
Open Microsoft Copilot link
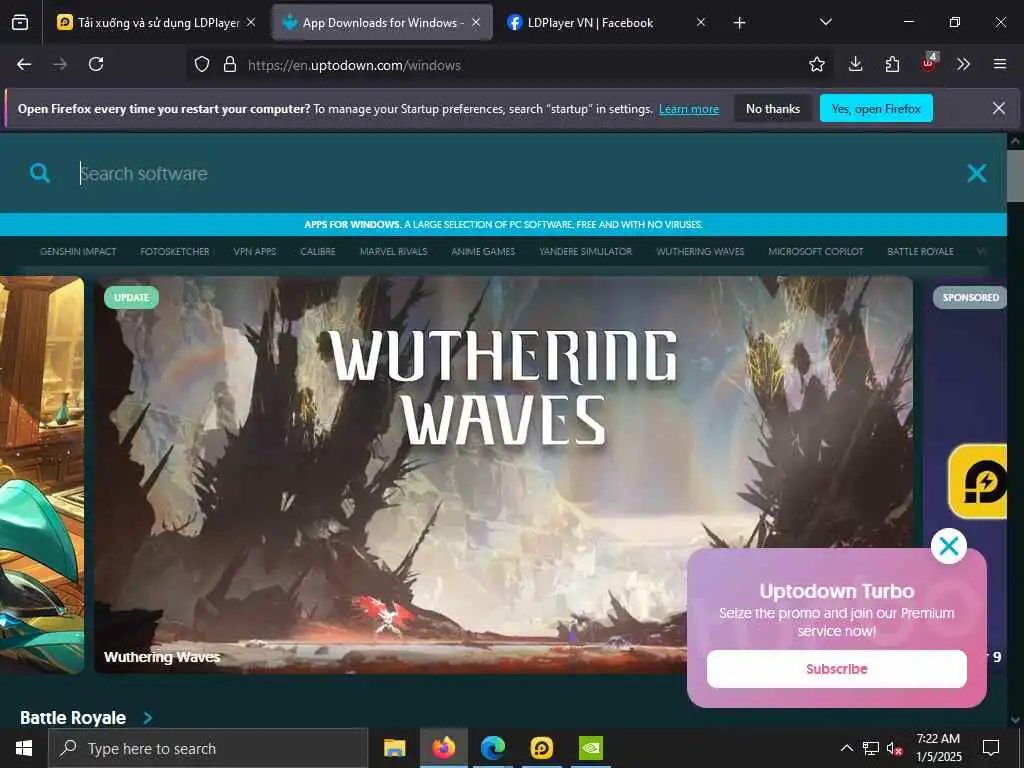[x=816, y=251]
